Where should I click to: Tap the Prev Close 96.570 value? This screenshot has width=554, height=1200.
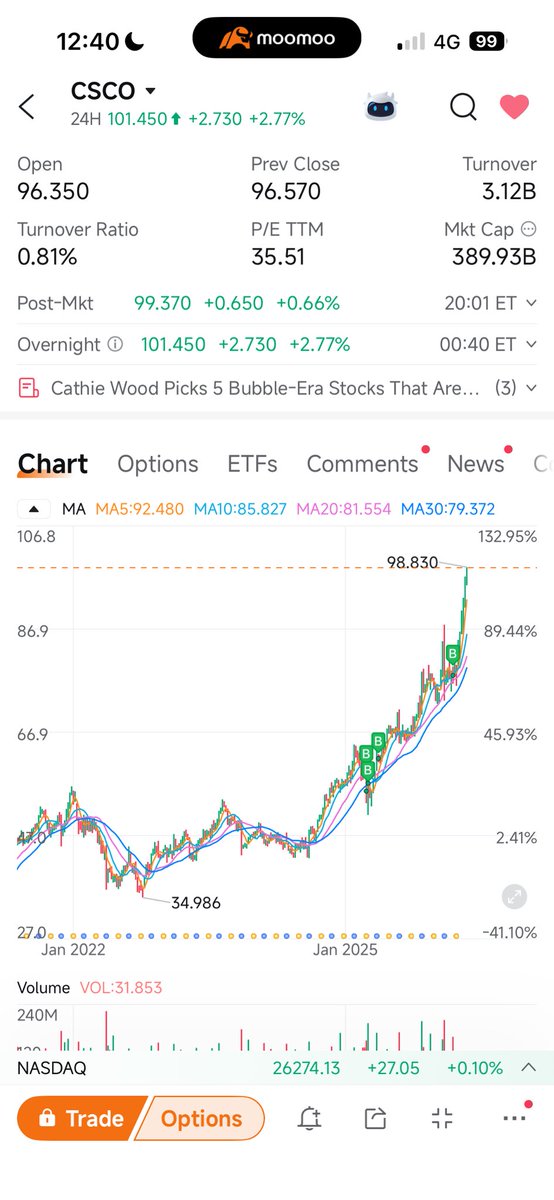click(x=286, y=192)
